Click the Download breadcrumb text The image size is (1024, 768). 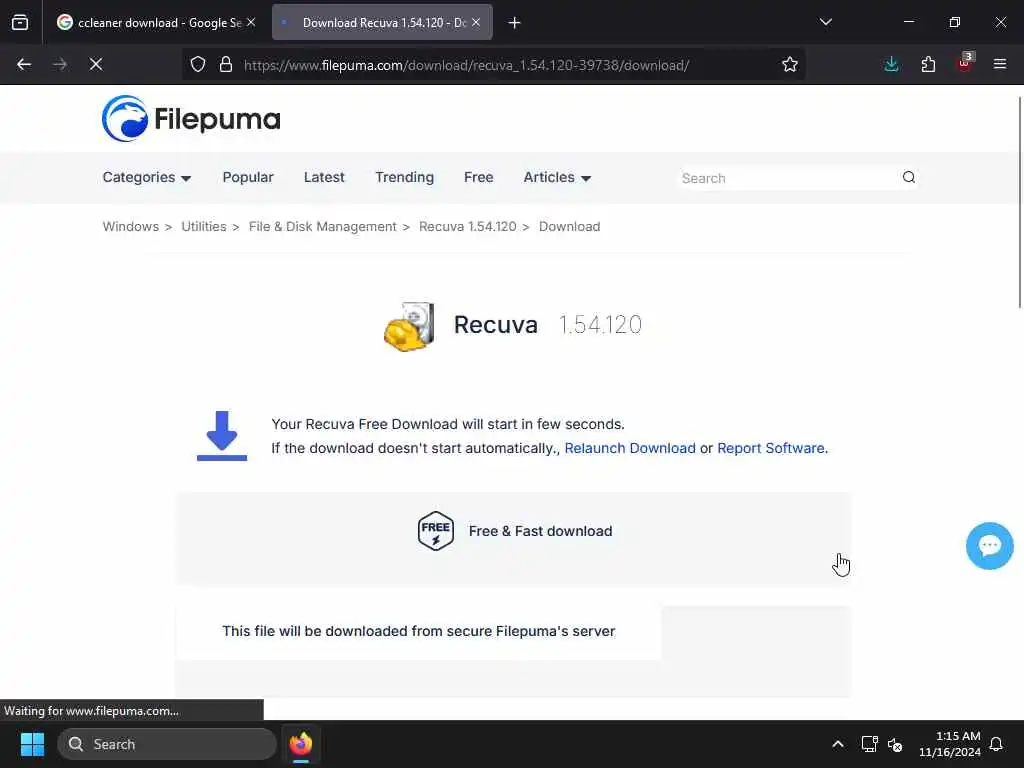tap(569, 227)
